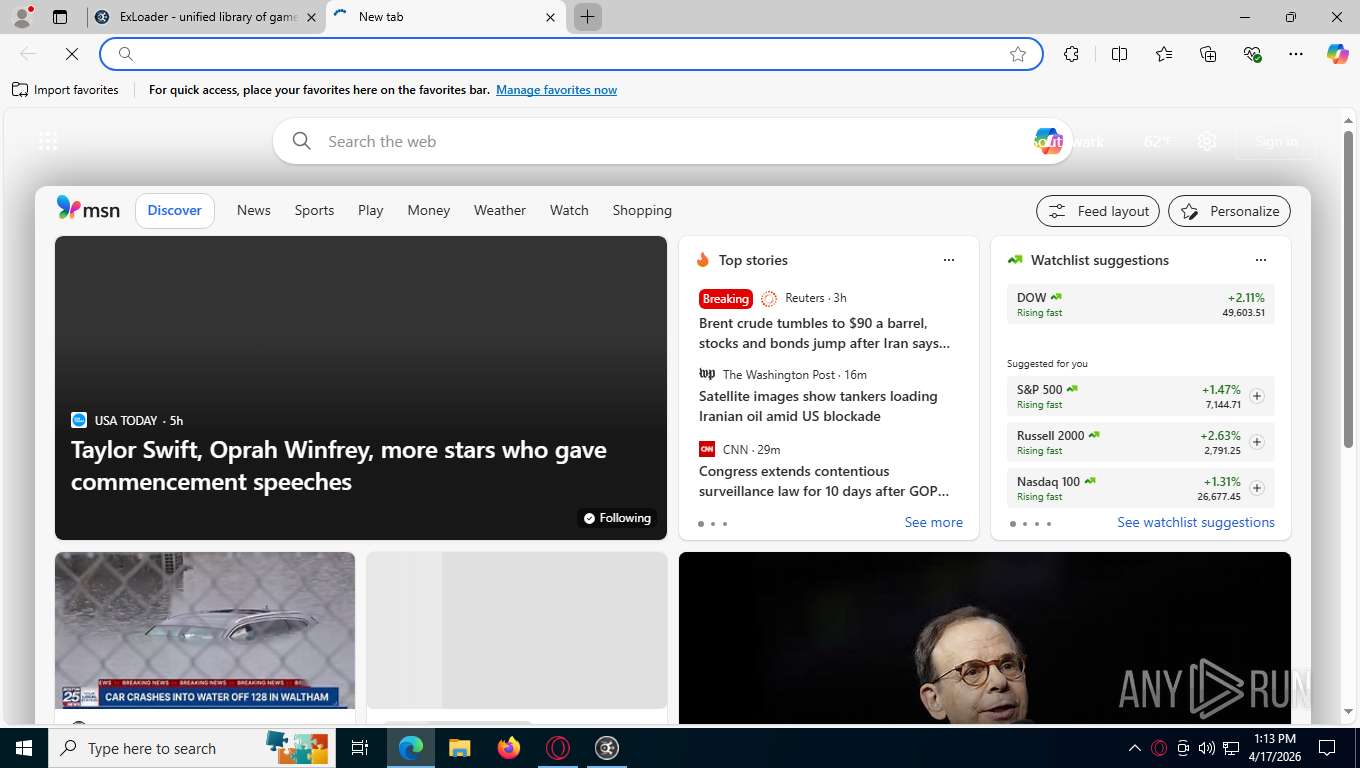Viewport: 1360px width, 768px height.
Task: Open Top stories more options ellipsis
Action: 949,260
